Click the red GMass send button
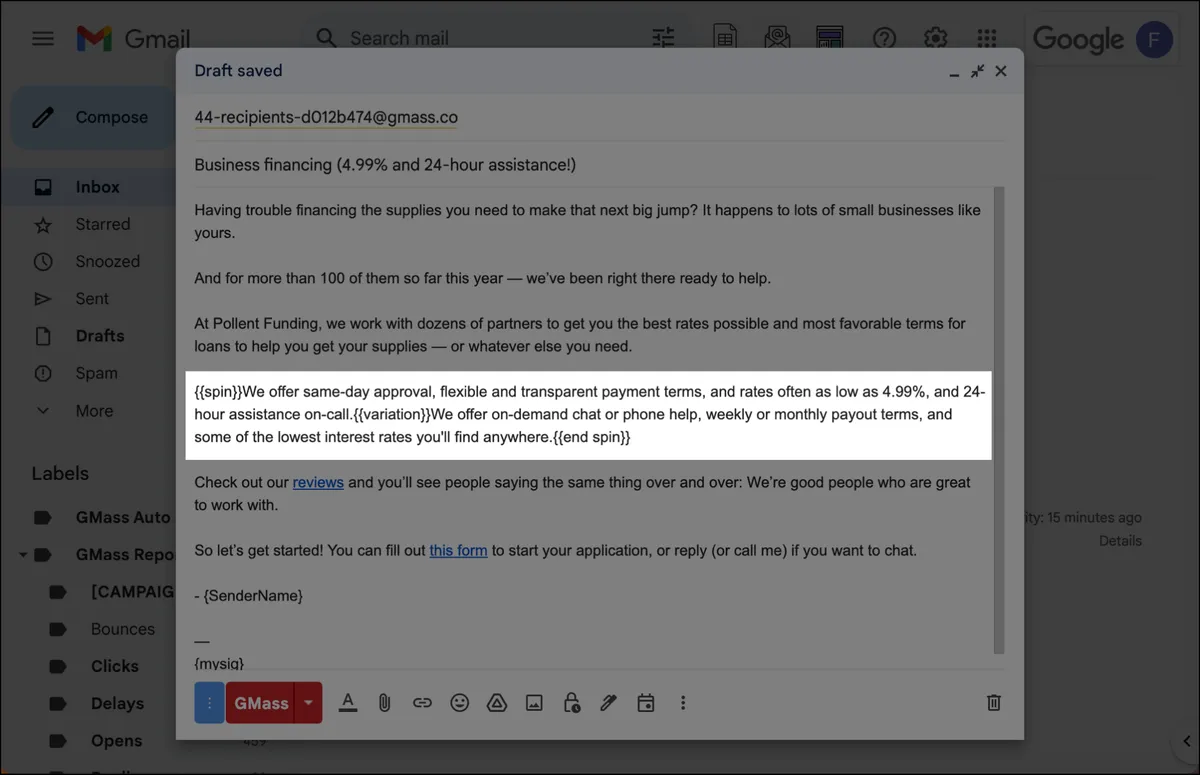Viewport: 1200px width, 775px height. [x=261, y=703]
